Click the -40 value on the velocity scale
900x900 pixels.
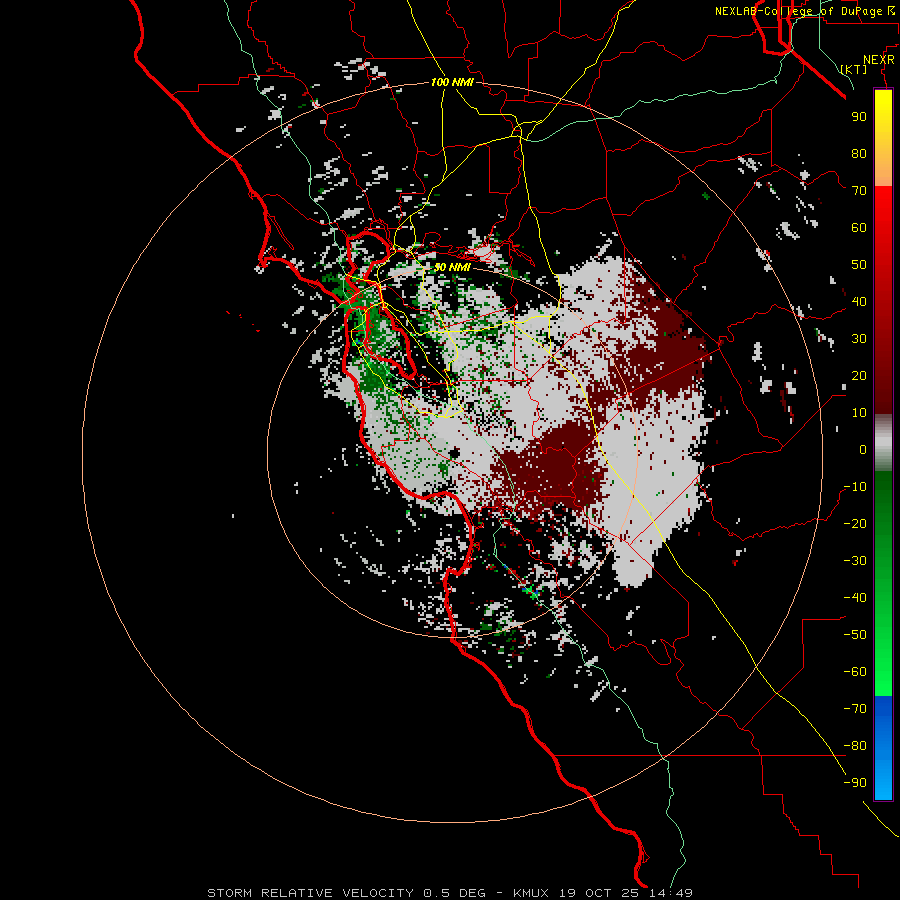pyautogui.click(x=855, y=598)
